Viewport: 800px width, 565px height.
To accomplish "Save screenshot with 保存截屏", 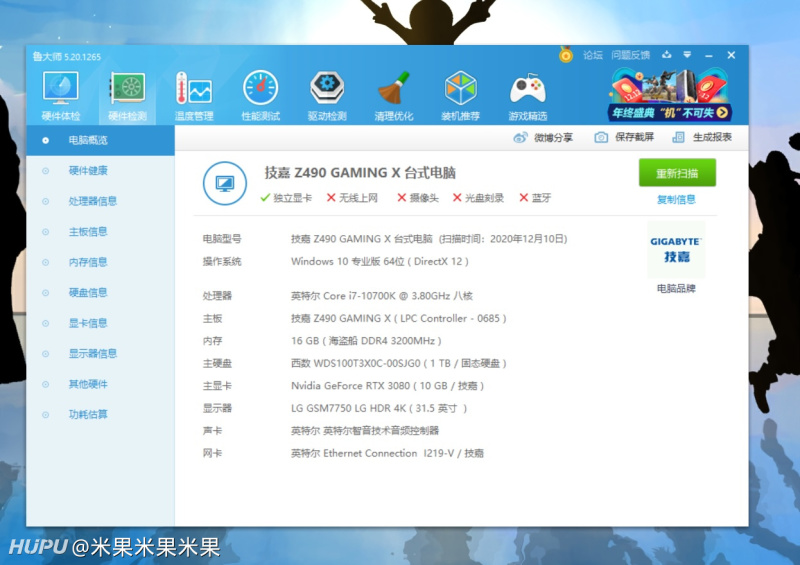I will [634, 137].
